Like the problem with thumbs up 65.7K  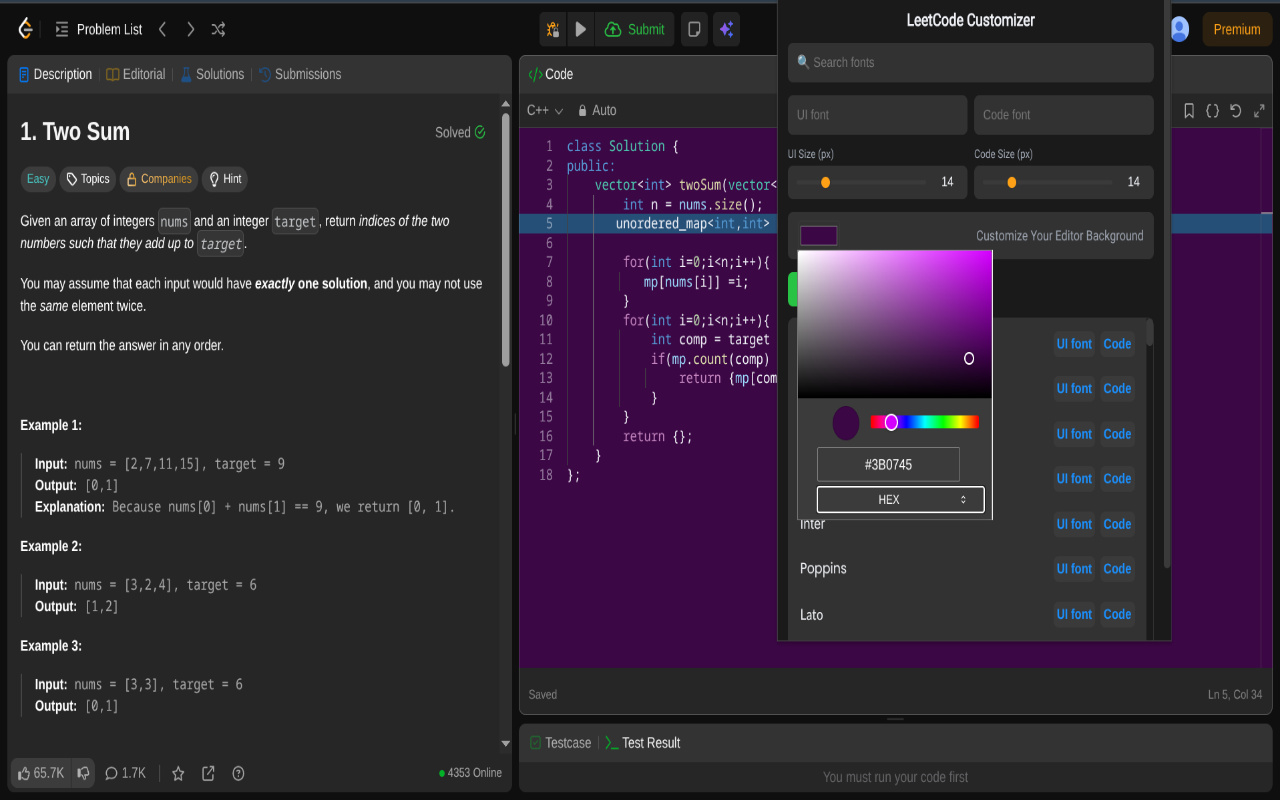pos(41,773)
